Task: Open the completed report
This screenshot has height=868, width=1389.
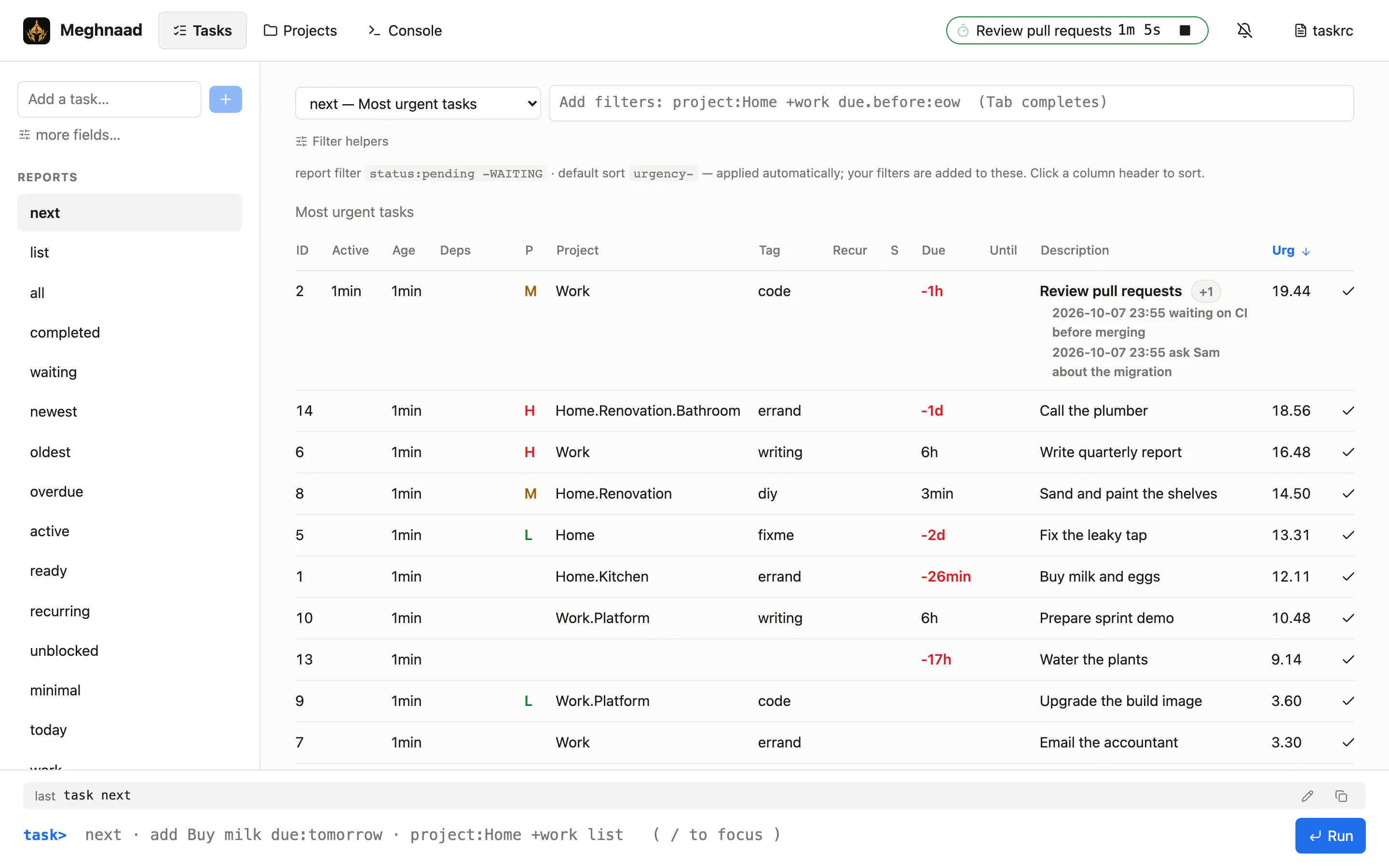Action: pyautogui.click(x=130, y=332)
